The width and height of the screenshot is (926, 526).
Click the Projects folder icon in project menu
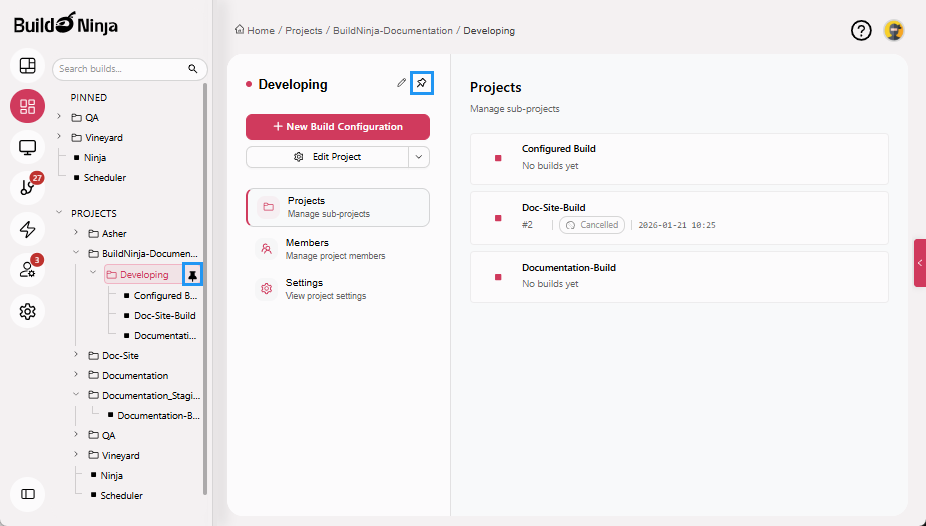(x=269, y=207)
